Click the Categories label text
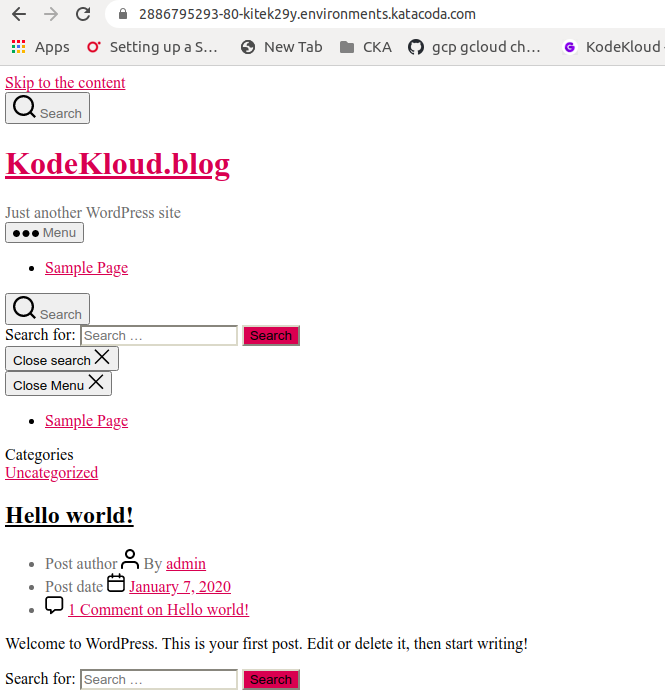The image size is (665, 700). point(39,454)
